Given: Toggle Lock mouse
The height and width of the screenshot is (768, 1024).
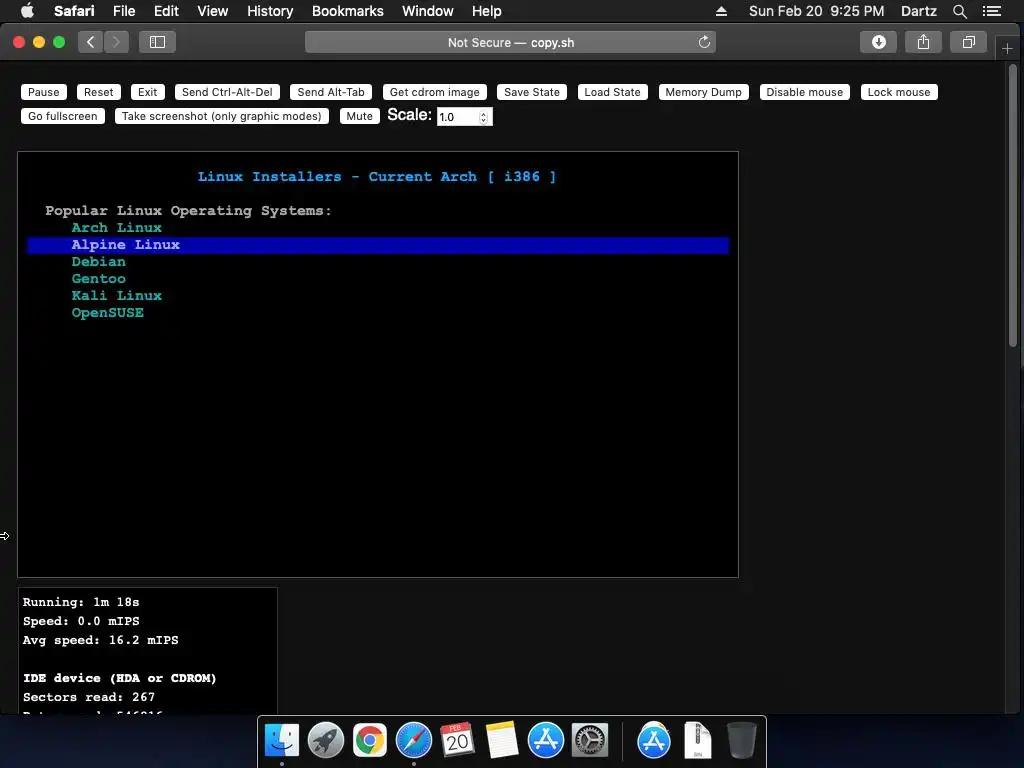Looking at the screenshot, I should pyautogui.click(x=899, y=92).
